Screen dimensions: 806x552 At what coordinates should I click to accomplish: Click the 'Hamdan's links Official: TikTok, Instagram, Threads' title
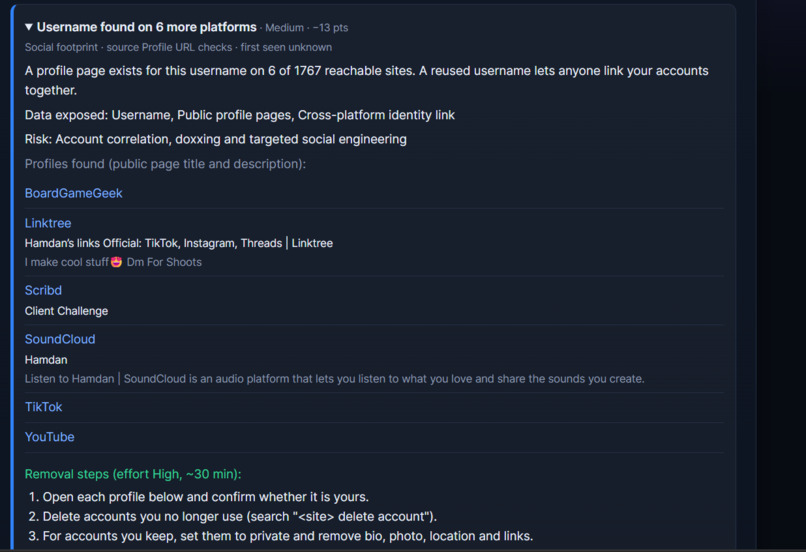(x=179, y=243)
